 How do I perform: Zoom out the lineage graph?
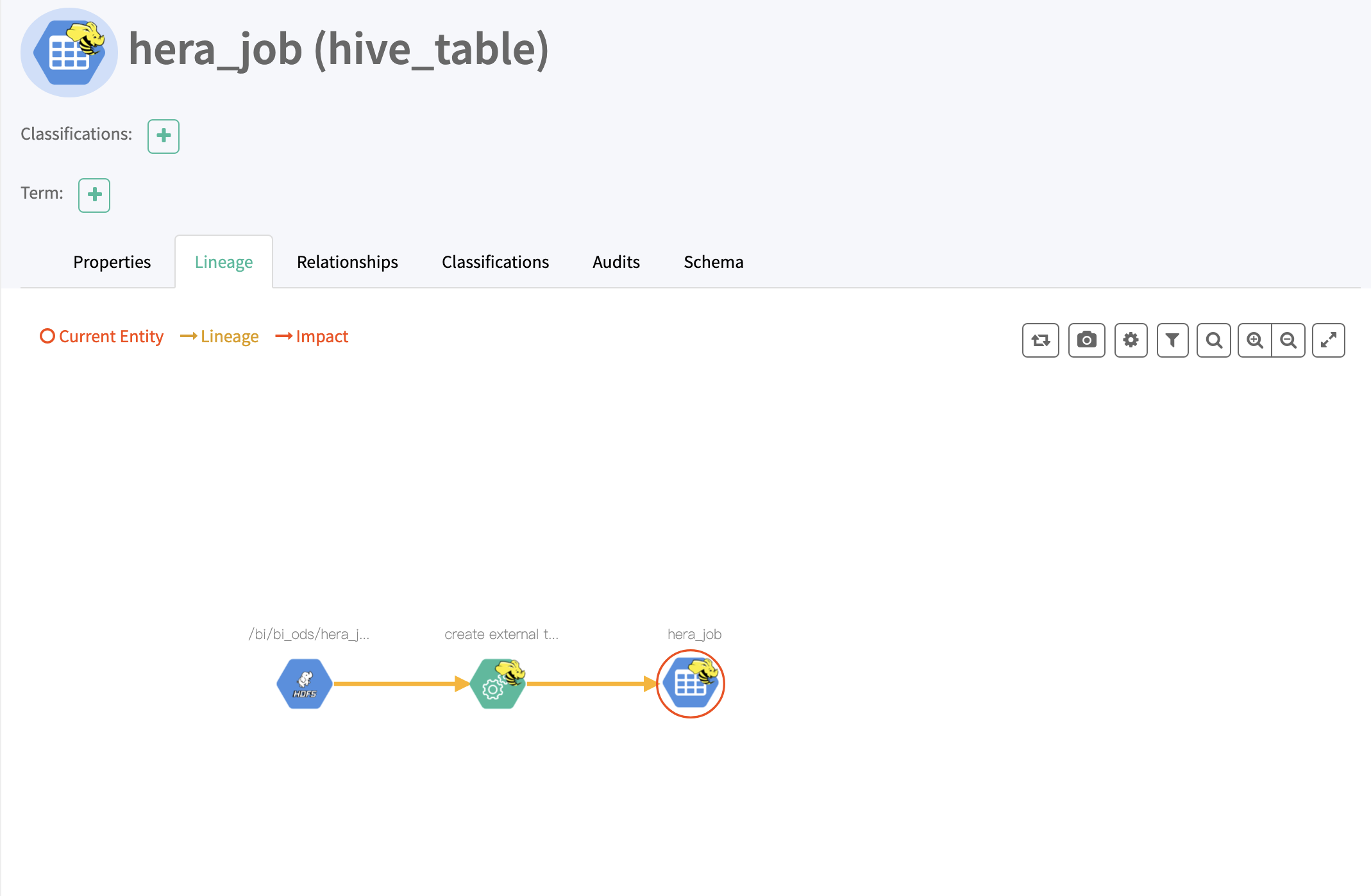point(1288,340)
